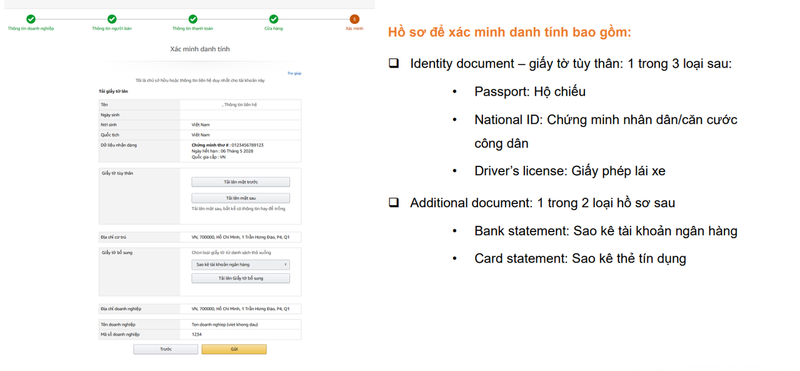Click Tải lên Giấy tờ bổ sung button
The width and height of the screenshot is (800, 371).
pyautogui.click(x=240, y=278)
